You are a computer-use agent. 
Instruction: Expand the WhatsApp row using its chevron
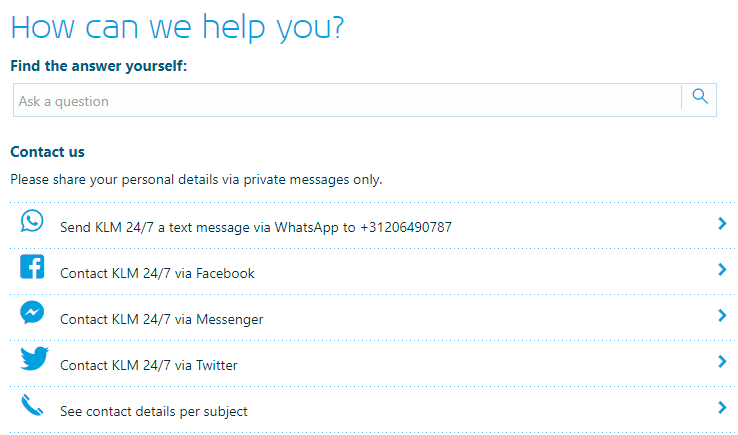pyautogui.click(x=722, y=224)
